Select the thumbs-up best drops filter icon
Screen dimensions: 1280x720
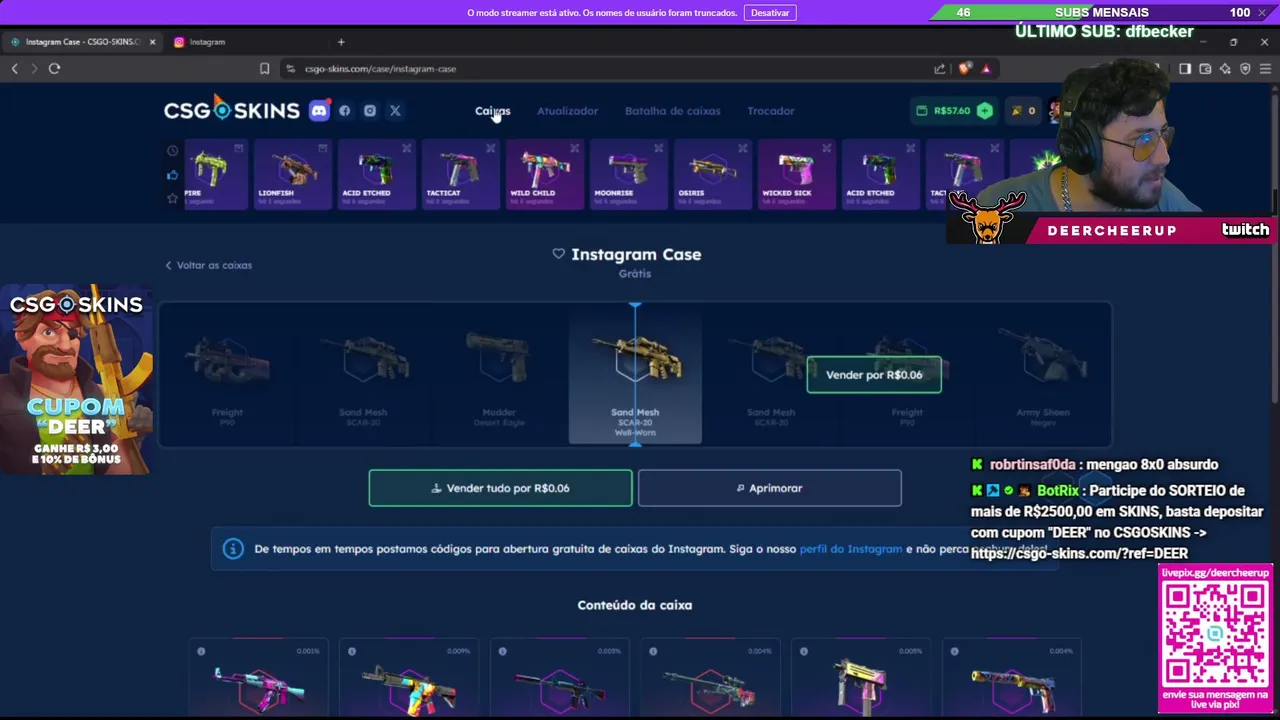click(x=172, y=175)
